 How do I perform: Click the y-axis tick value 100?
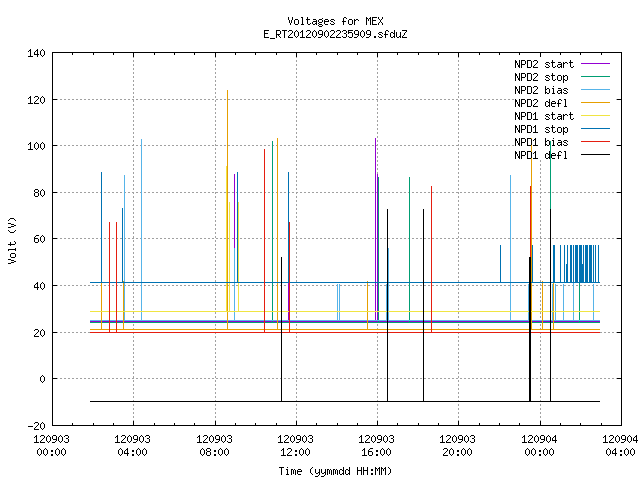coord(36,146)
